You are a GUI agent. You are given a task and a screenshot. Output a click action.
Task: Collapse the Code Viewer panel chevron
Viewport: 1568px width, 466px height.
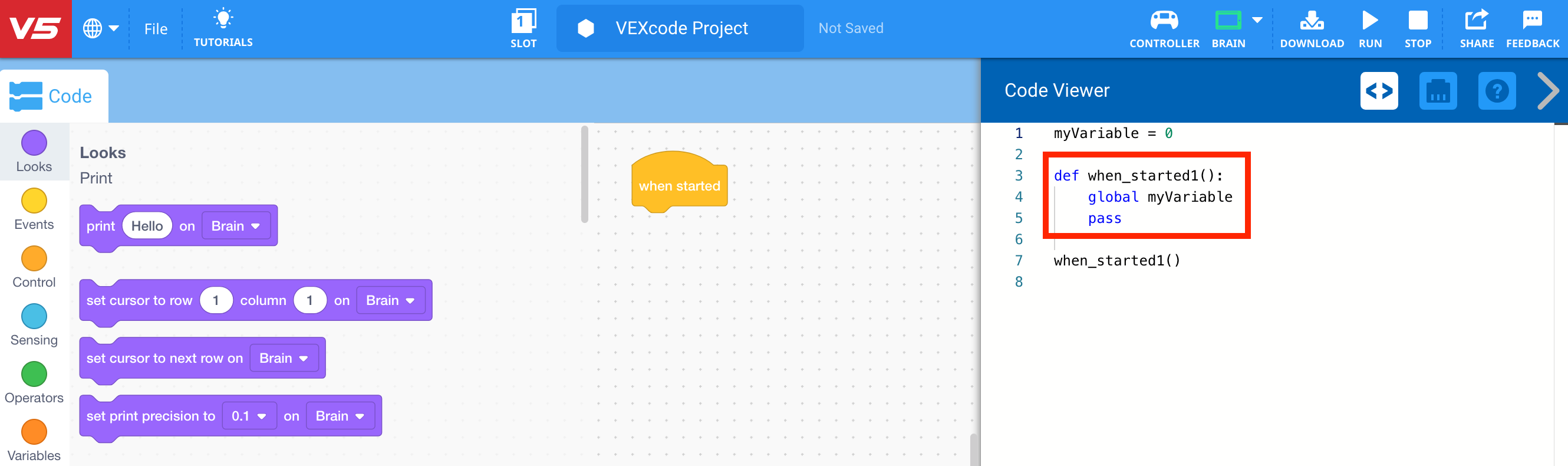(1548, 91)
